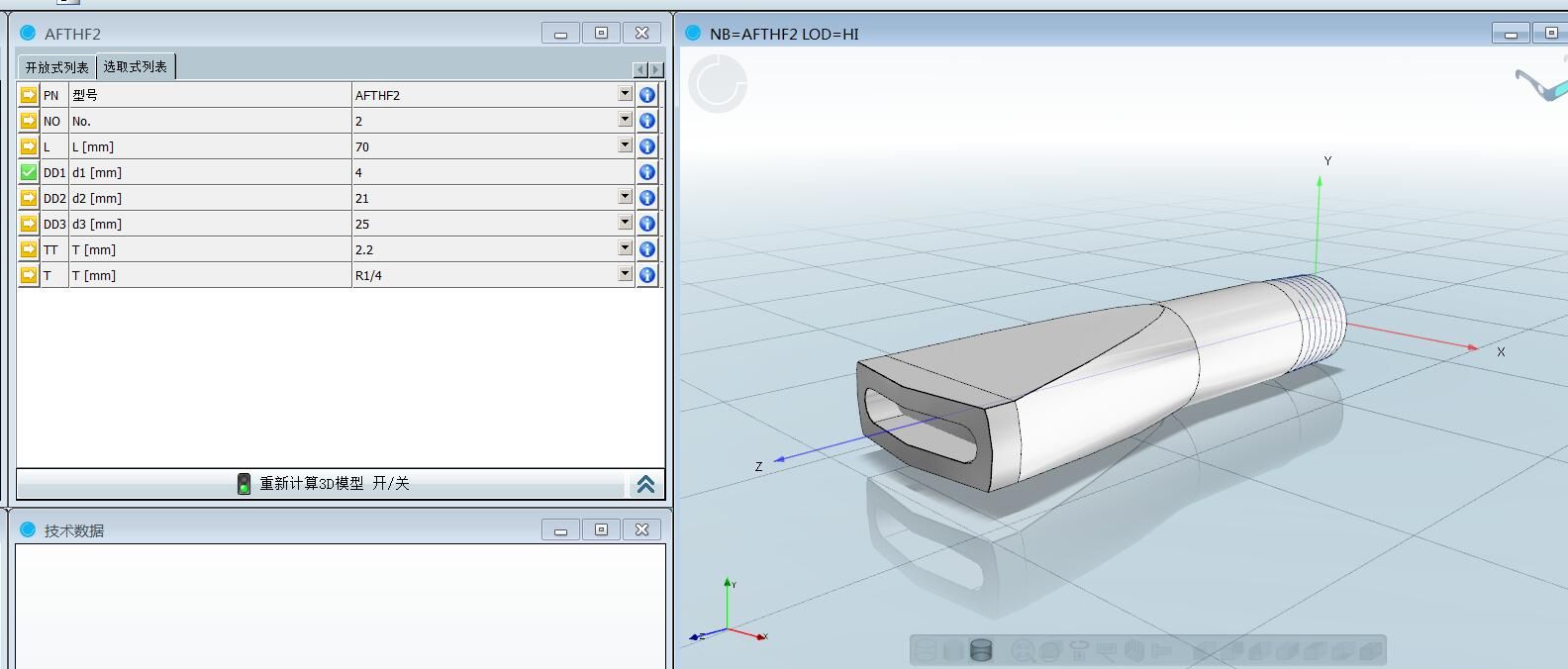1568x669 pixels.
Task: Toggle the traffic light 3D recalculation switch
Action: point(244,484)
